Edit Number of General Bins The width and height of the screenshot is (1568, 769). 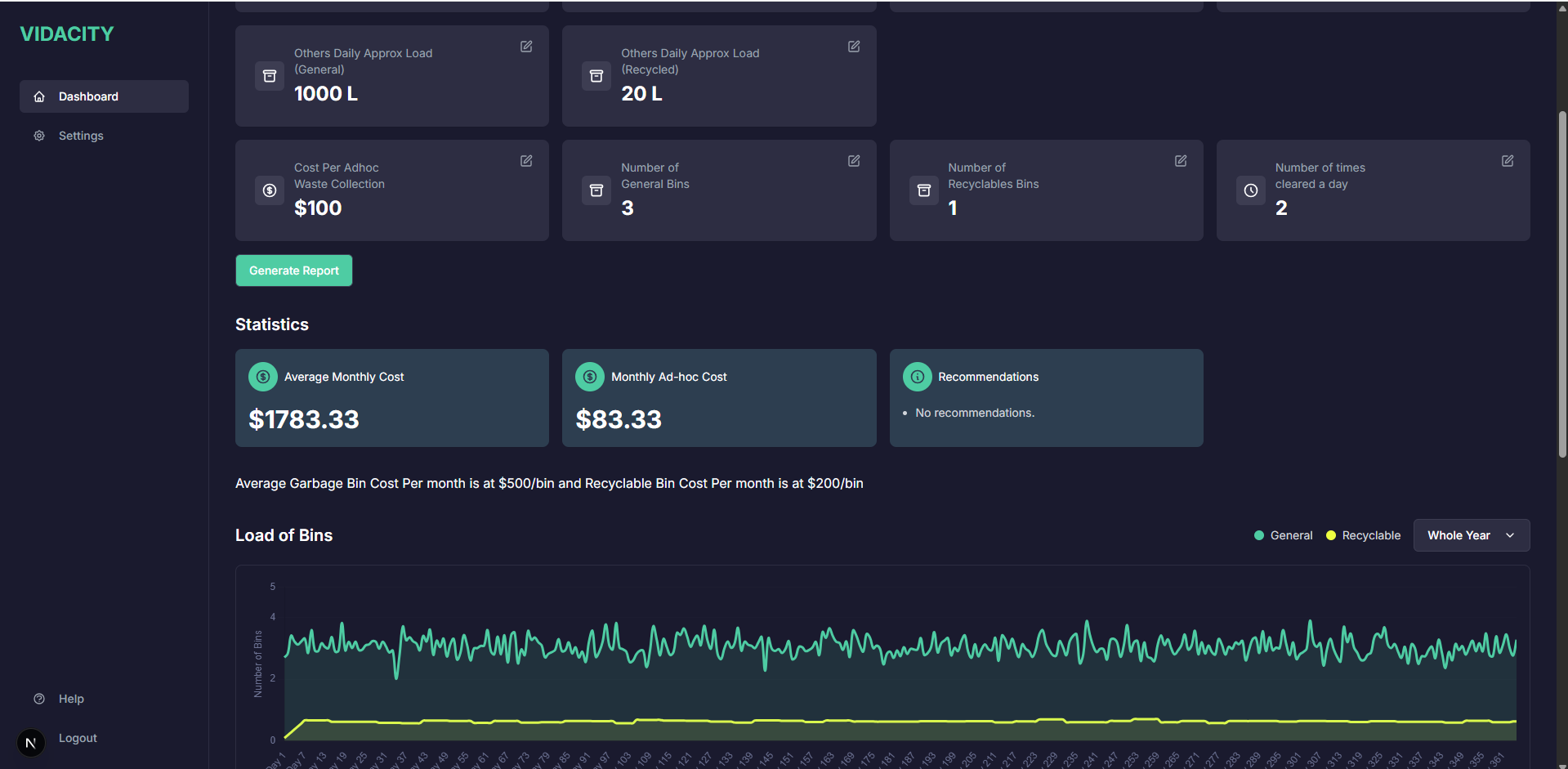[853, 161]
